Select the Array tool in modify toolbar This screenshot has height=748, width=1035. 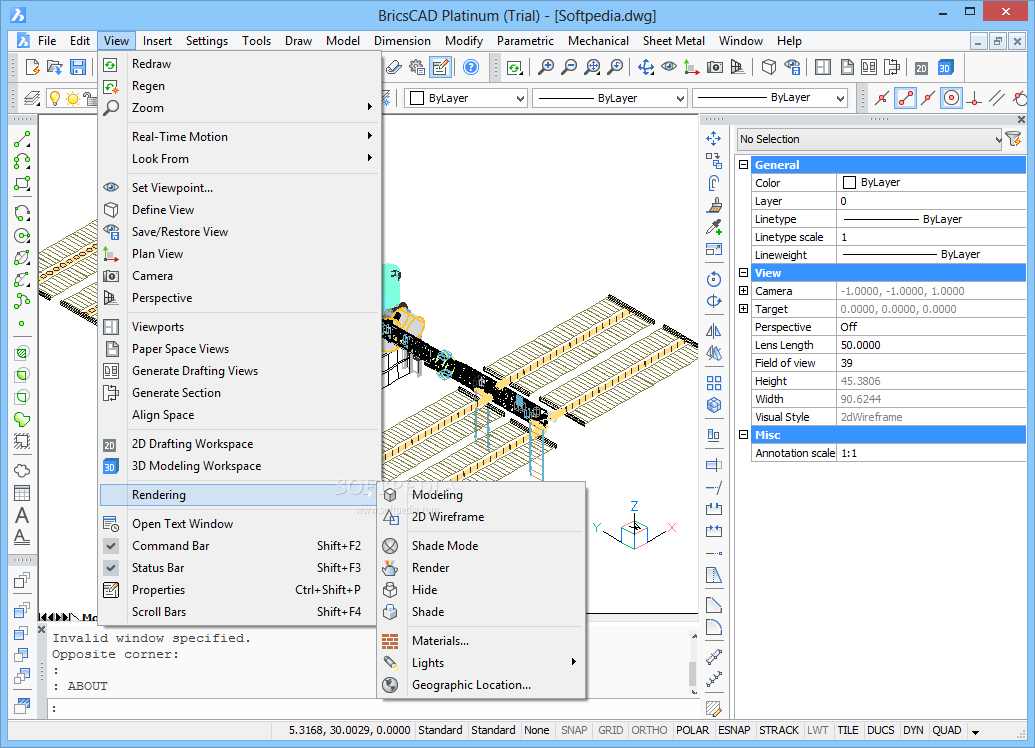click(714, 383)
